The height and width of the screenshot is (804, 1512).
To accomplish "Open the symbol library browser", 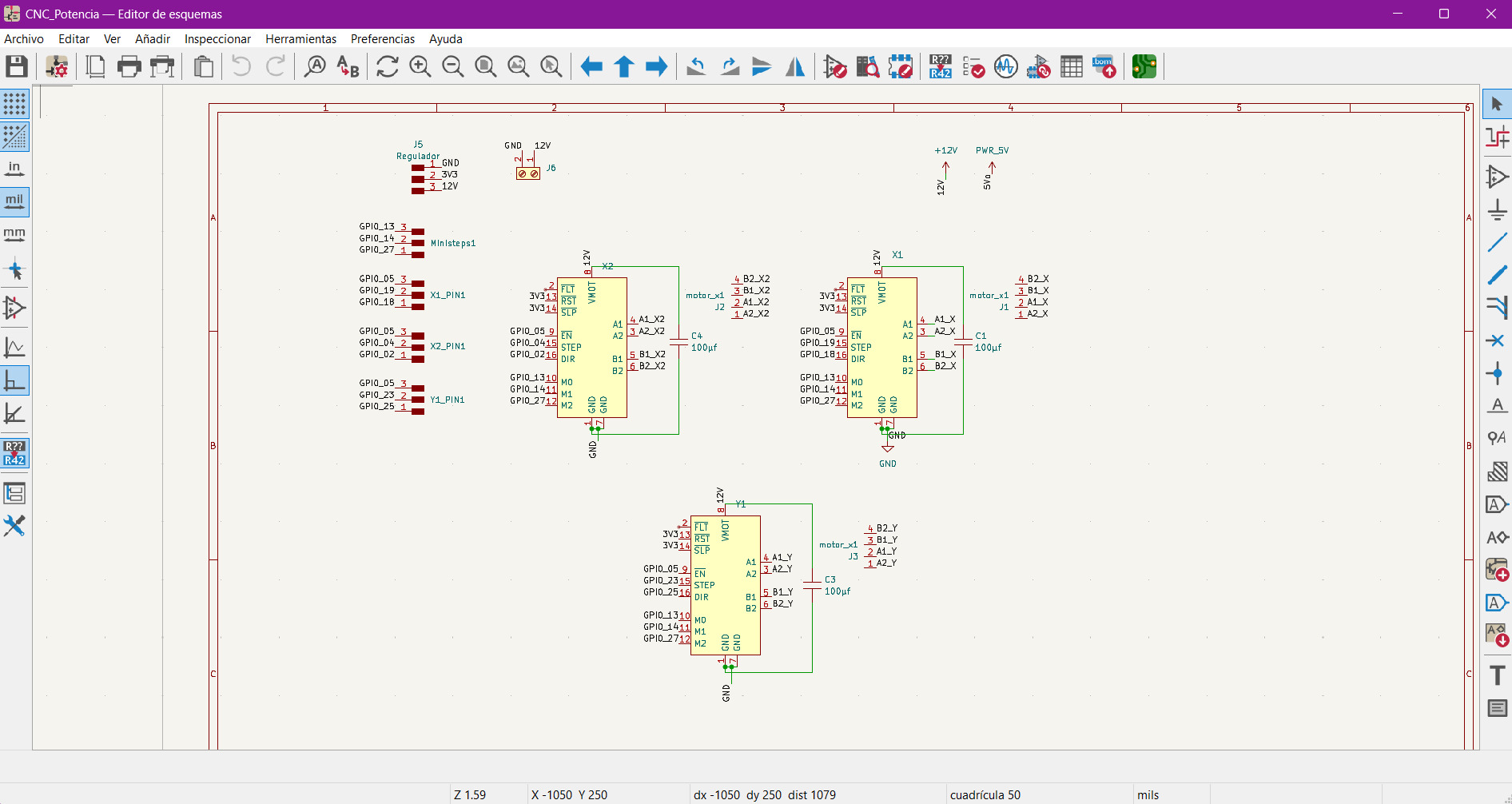I will (868, 66).
